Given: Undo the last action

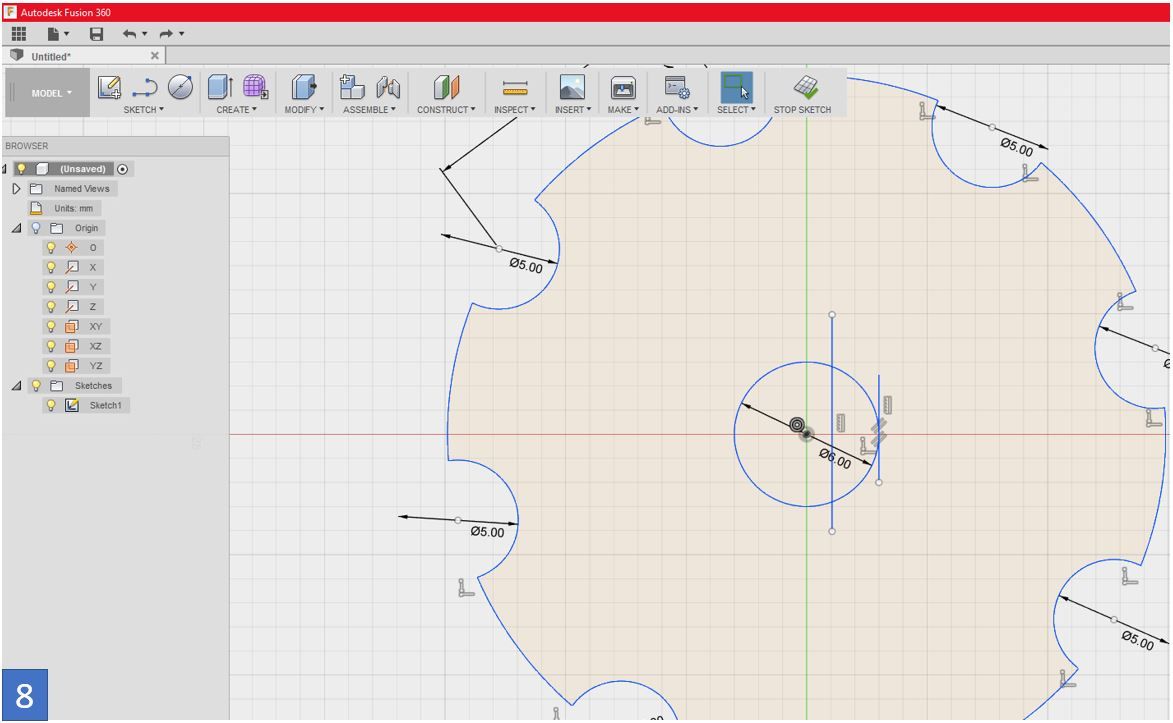Looking at the screenshot, I should (x=129, y=34).
